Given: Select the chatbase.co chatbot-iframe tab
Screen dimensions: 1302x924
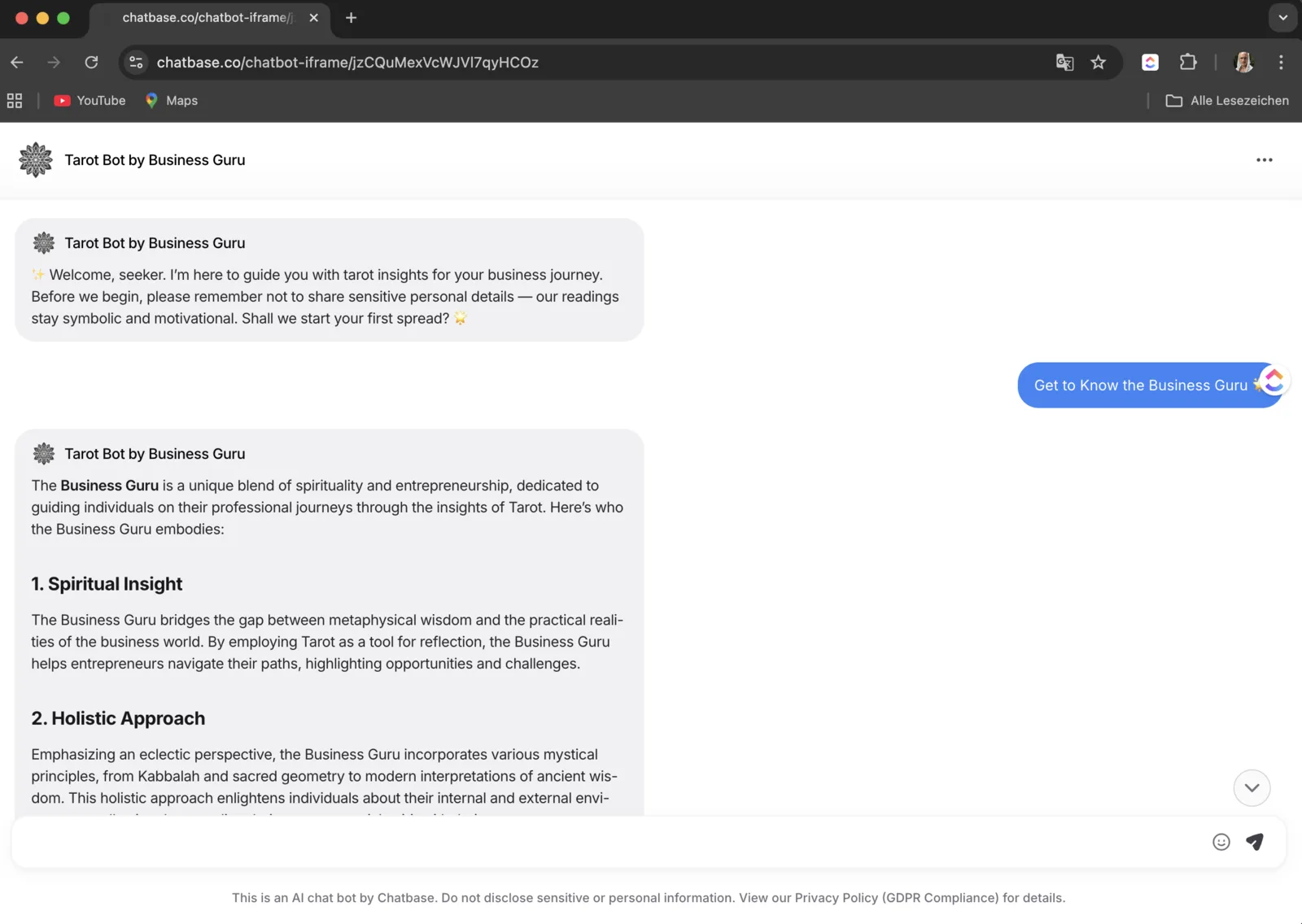Looking at the screenshot, I should (x=208, y=18).
